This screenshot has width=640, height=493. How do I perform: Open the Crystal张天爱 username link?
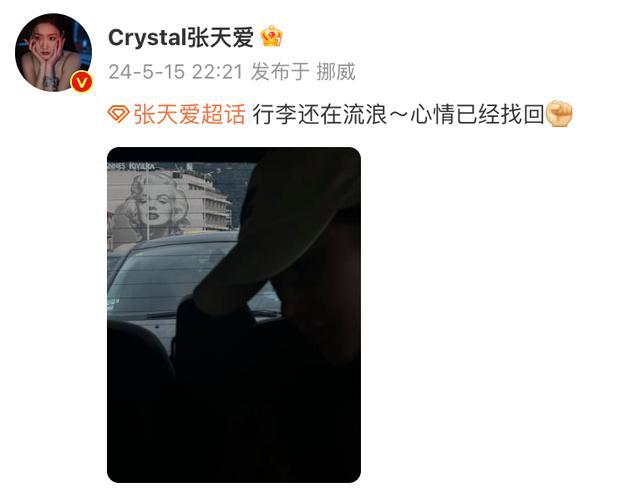(181, 38)
